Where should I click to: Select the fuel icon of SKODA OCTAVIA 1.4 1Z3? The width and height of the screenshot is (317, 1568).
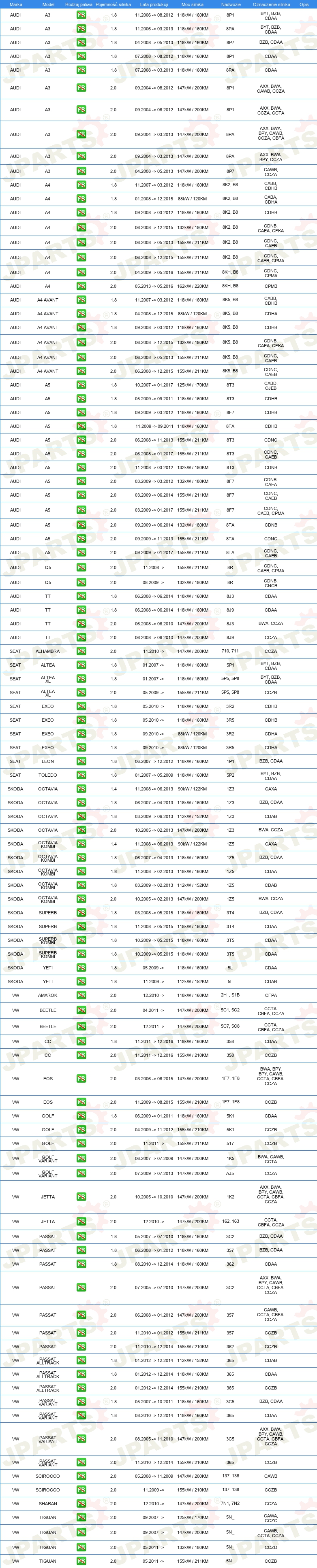tap(81, 789)
